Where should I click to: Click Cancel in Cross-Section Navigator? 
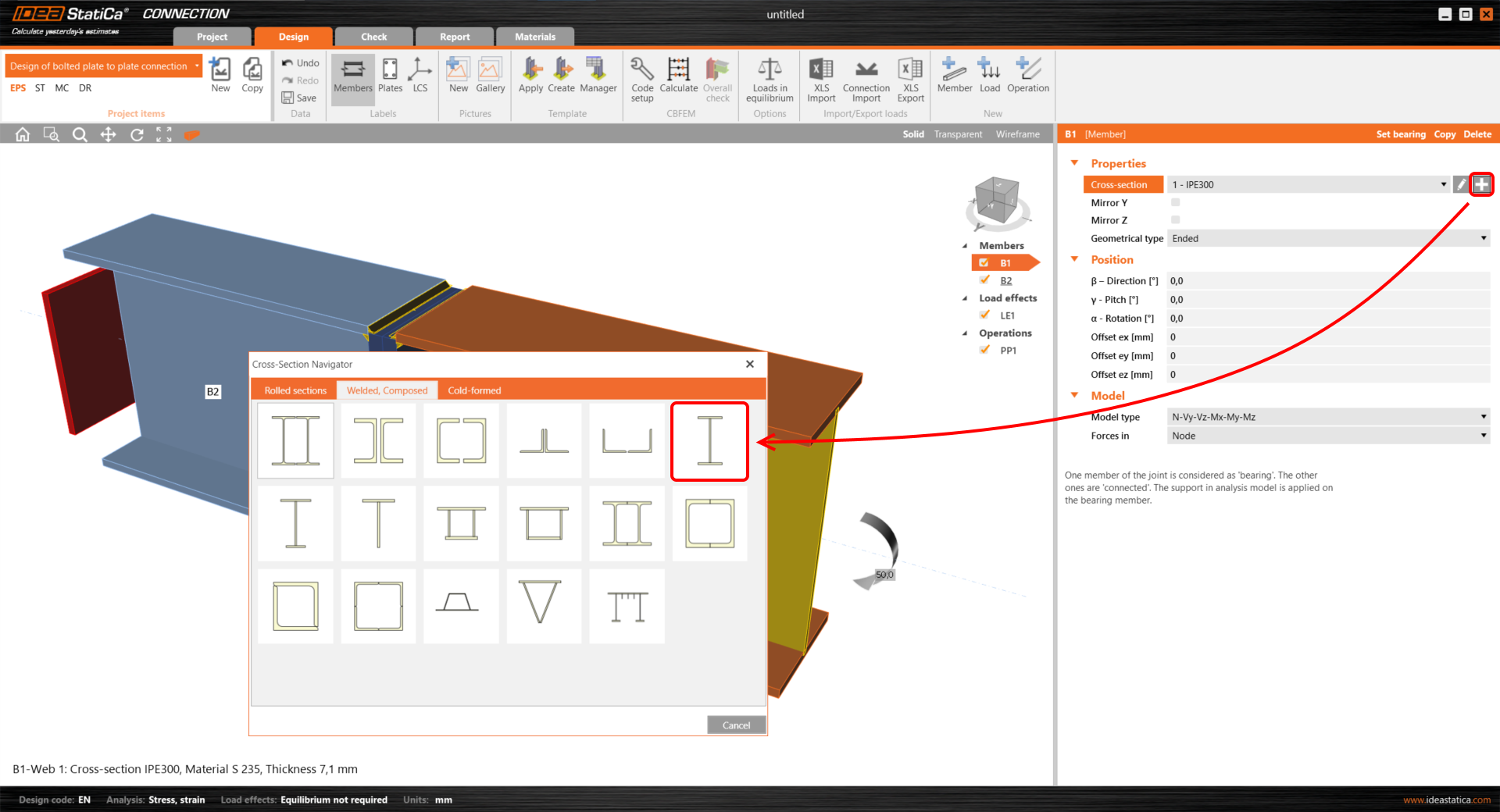pyautogui.click(x=735, y=725)
